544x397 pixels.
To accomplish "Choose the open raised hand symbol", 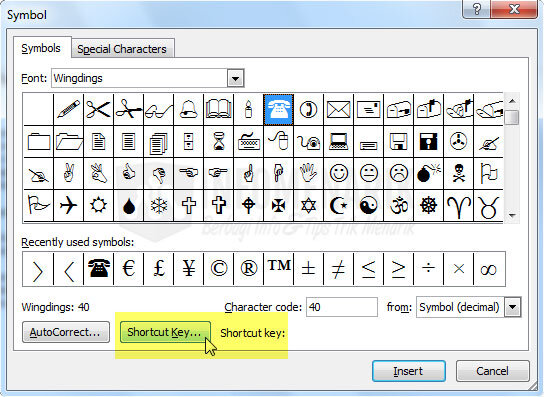I will click(308, 173).
